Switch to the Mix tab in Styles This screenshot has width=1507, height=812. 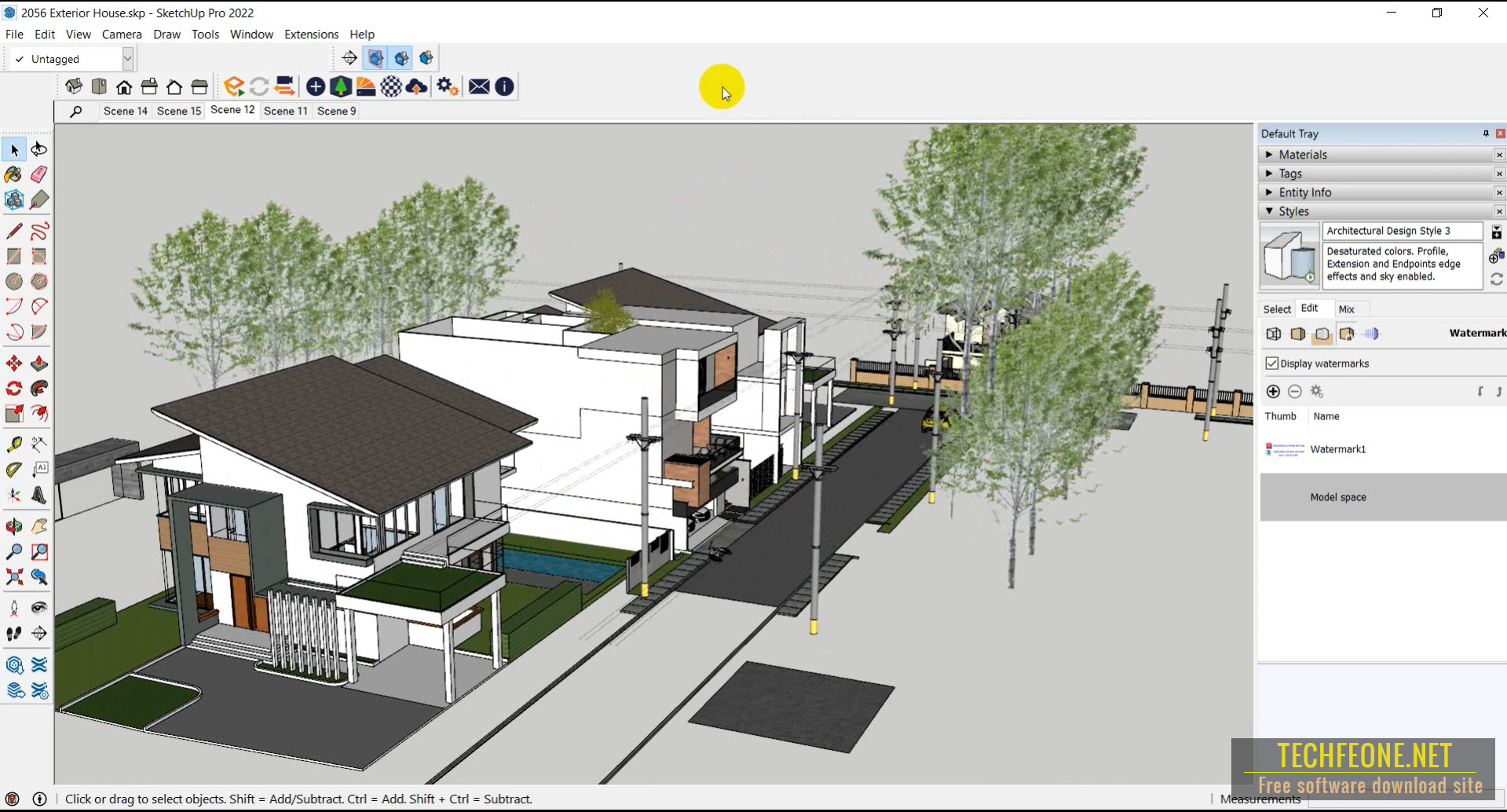(x=1346, y=309)
